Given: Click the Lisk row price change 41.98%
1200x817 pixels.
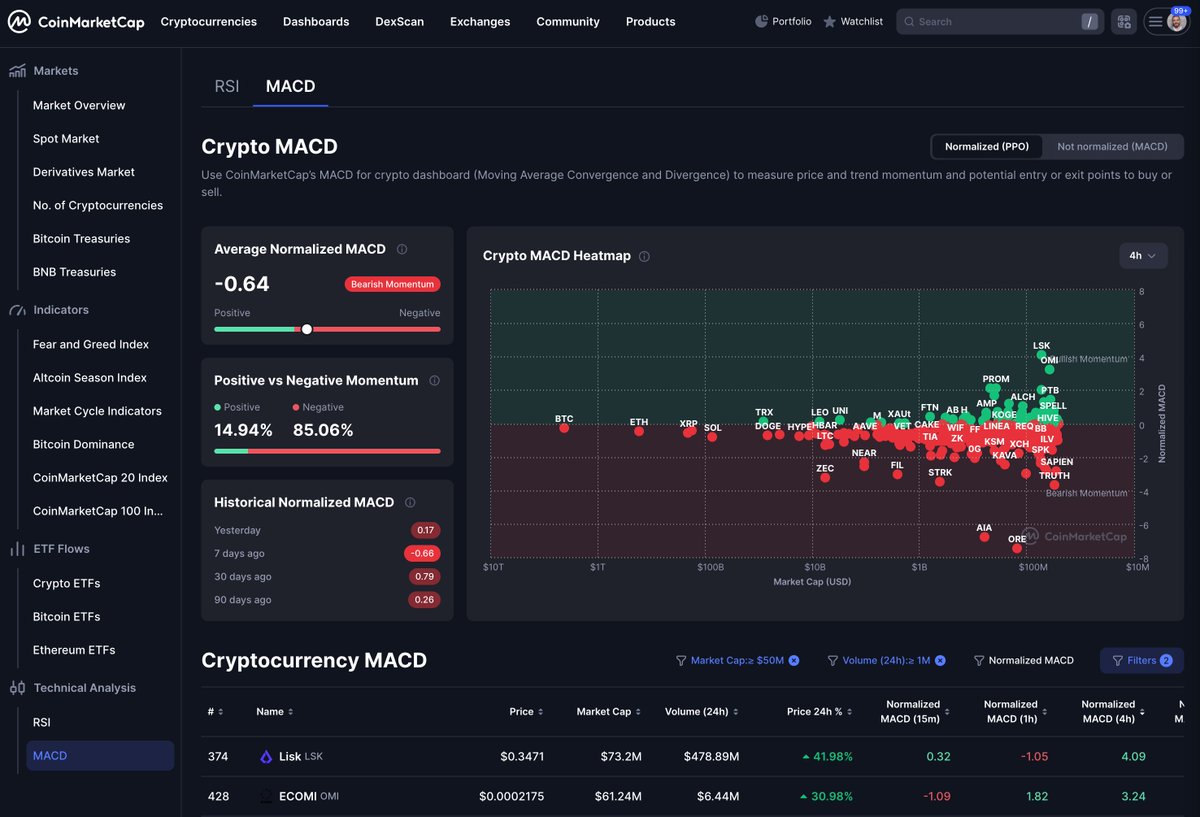Looking at the screenshot, I should pos(826,757).
